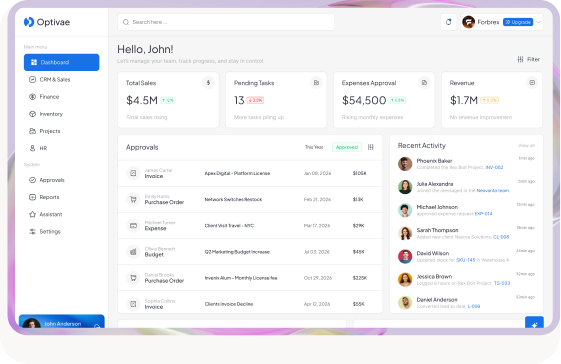Click the Dashboard grid icon

pyautogui.click(x=34, y=62)
